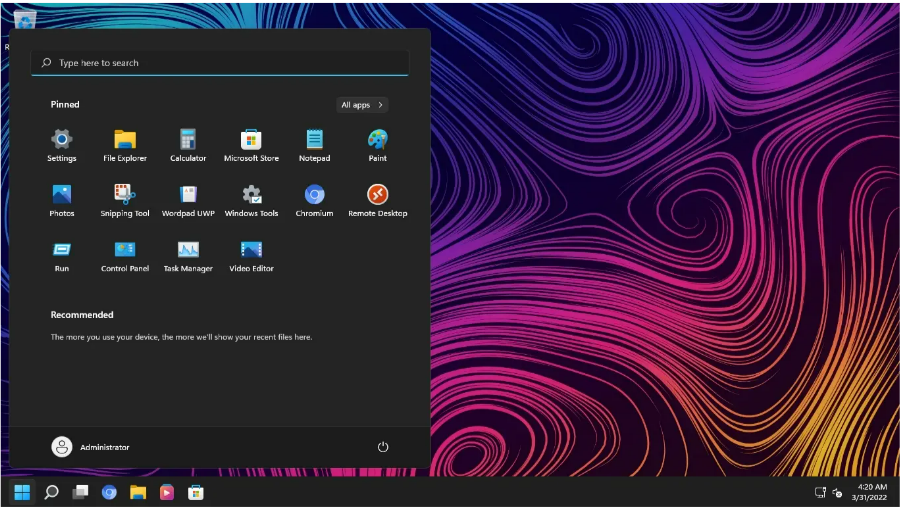Launch Calculator from the Start menu
901x507 pixels.
[x=188, y=145]
